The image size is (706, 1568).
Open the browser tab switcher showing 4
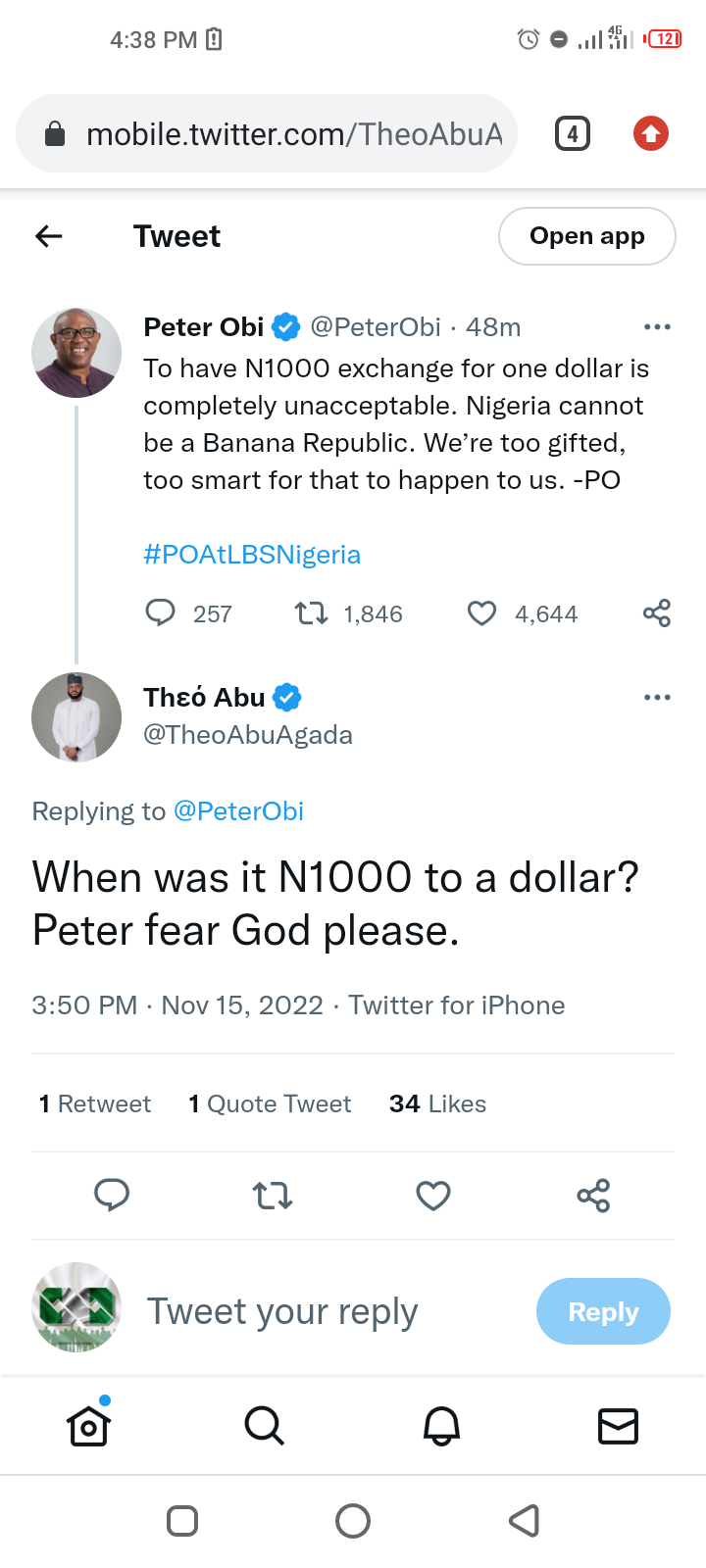[x=573, y=133]
